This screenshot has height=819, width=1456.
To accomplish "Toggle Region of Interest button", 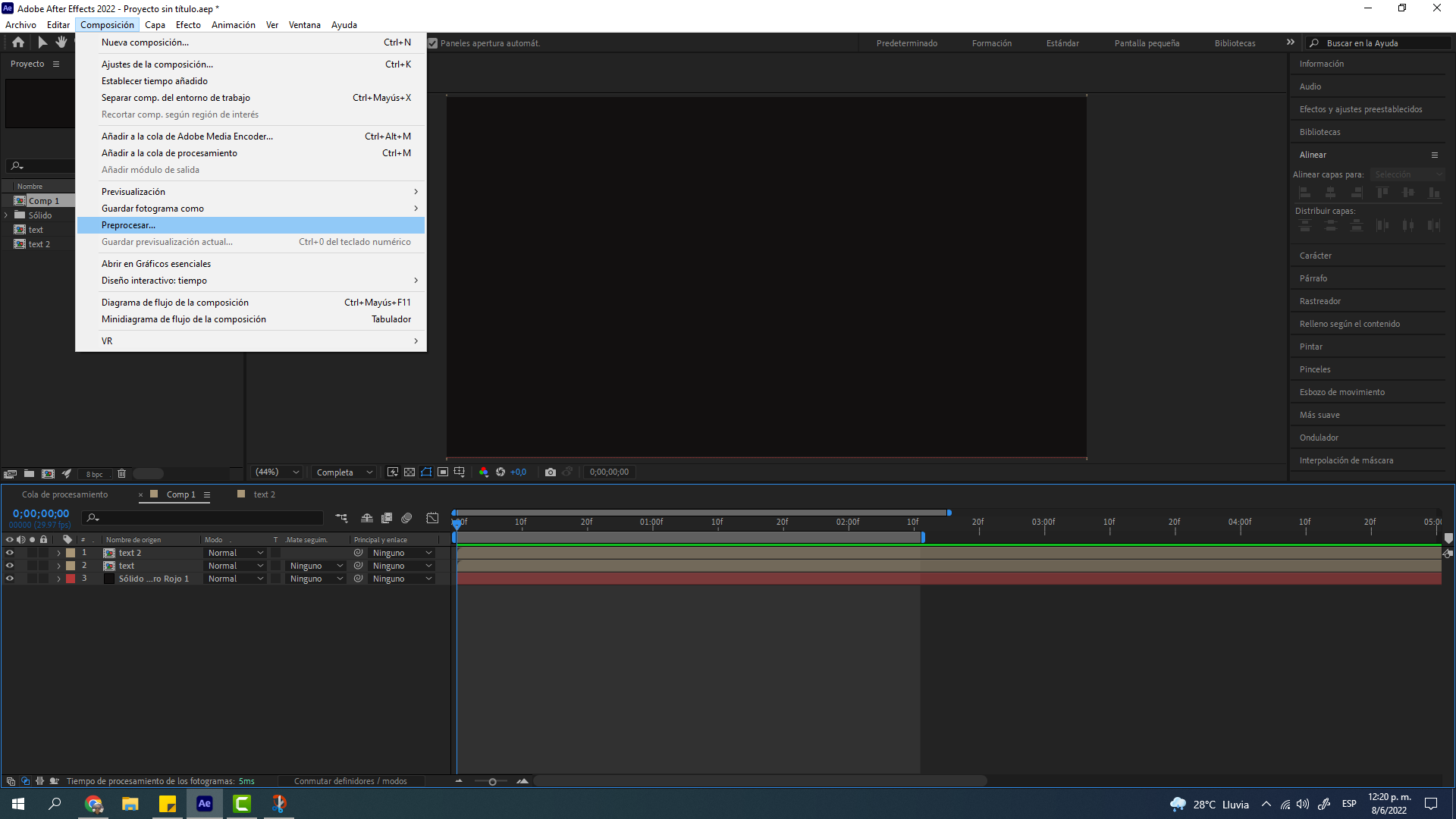I will coord(443,472).
